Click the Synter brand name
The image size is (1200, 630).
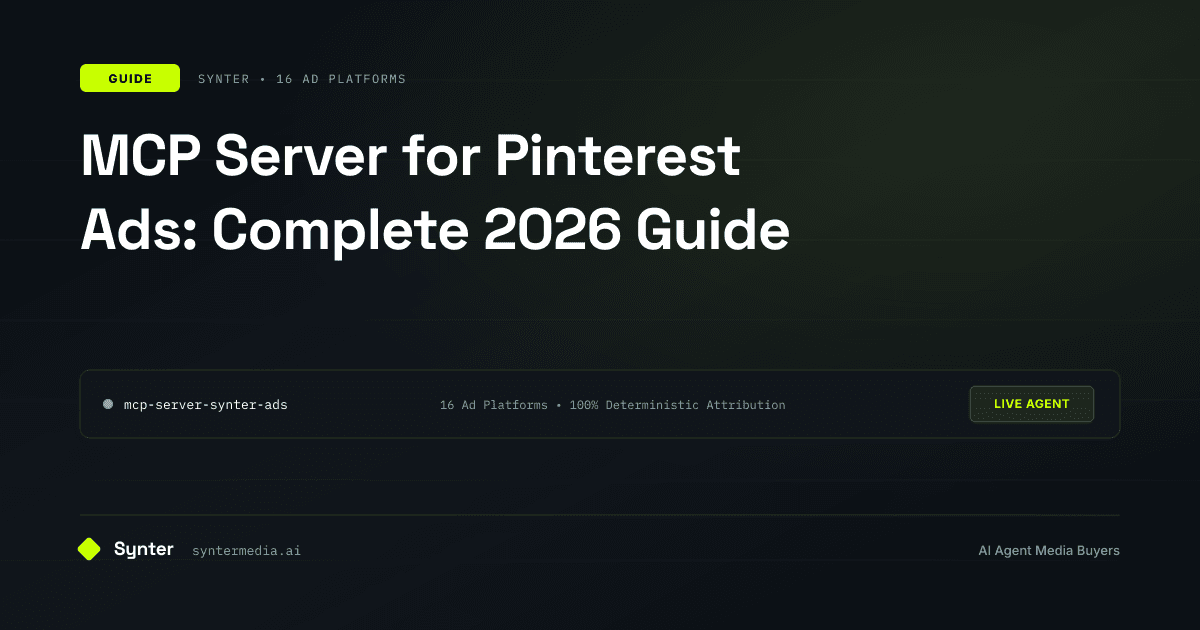tap(143, 549)
